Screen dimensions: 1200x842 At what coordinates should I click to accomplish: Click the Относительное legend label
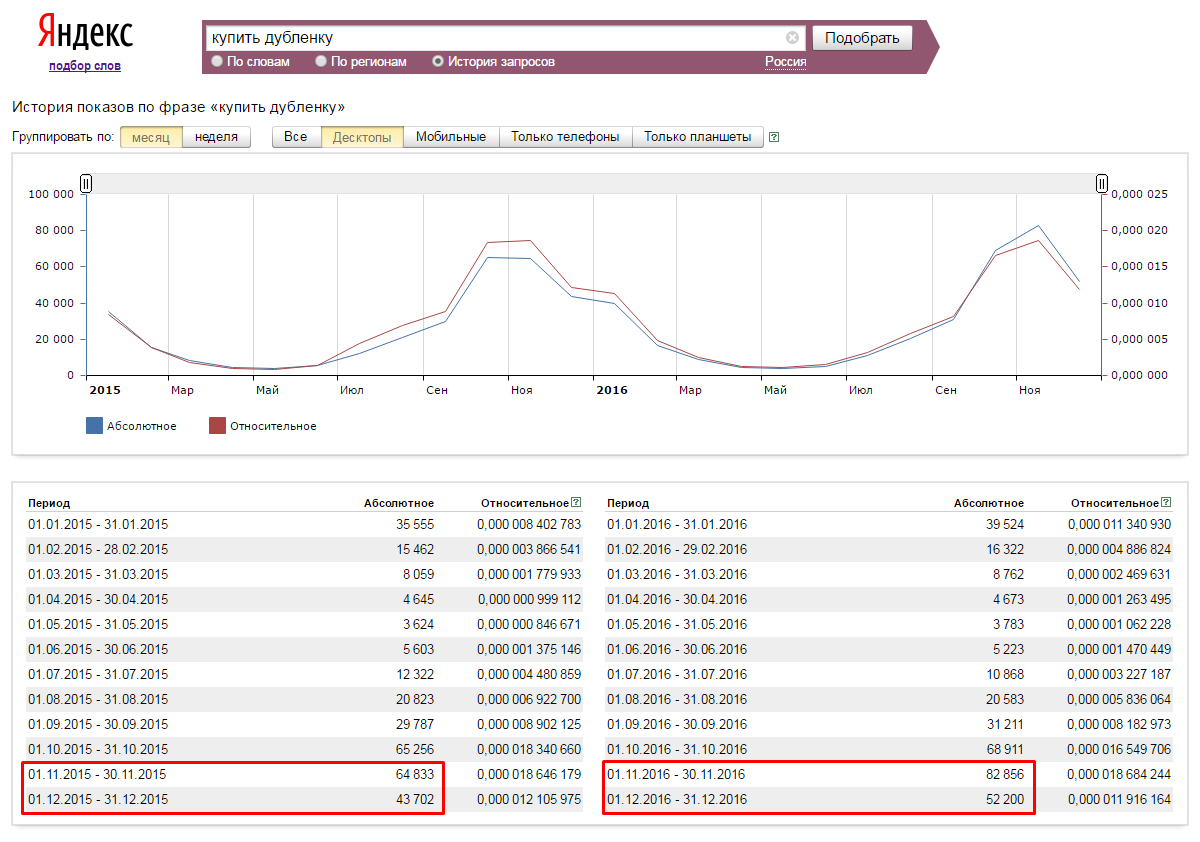273,426
